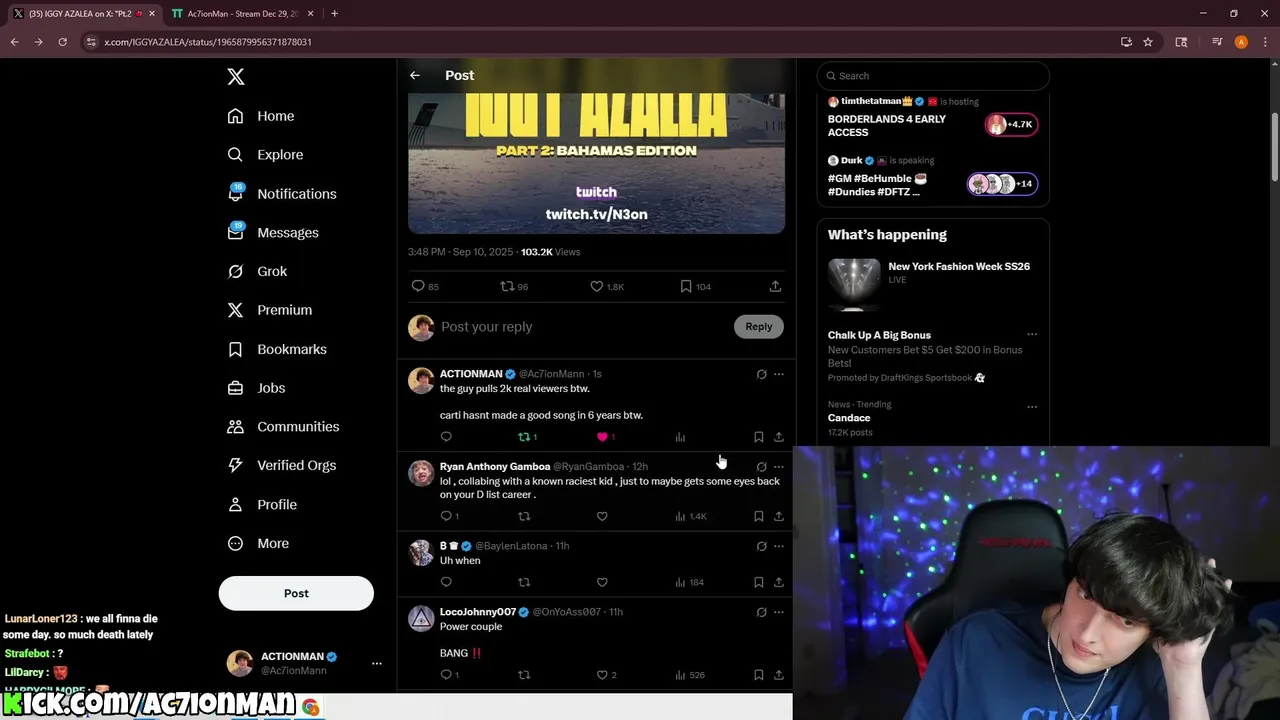Reply to Ryan Anthony Gamboa's comment

coord(446,516)
